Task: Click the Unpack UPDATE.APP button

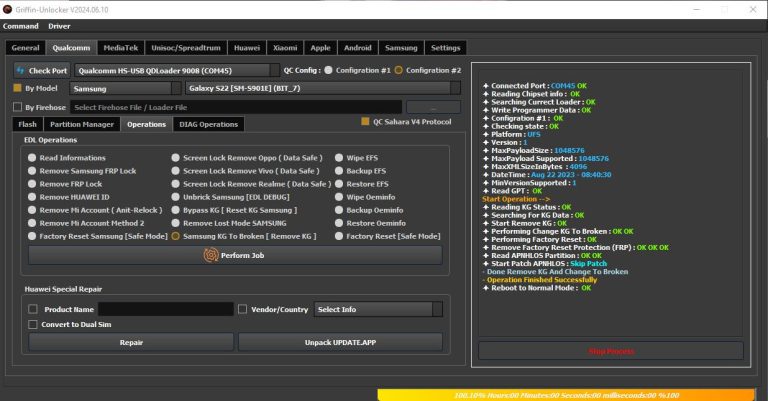Action: coord(340,342)
